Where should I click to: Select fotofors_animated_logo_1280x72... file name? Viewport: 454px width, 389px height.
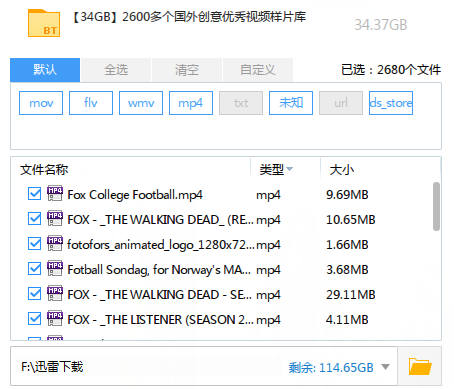161,245
